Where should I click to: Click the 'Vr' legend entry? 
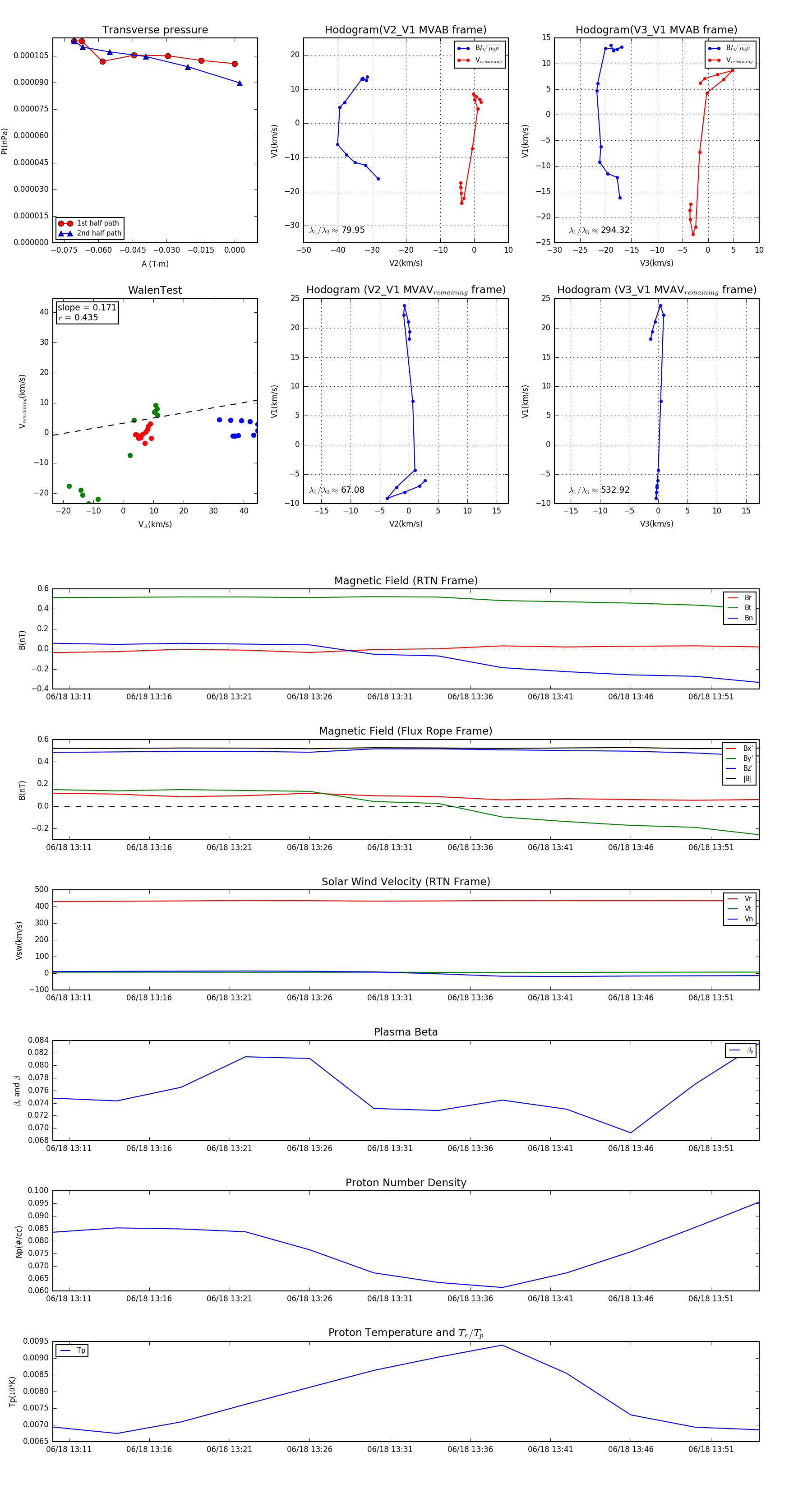tap(740, 899)
